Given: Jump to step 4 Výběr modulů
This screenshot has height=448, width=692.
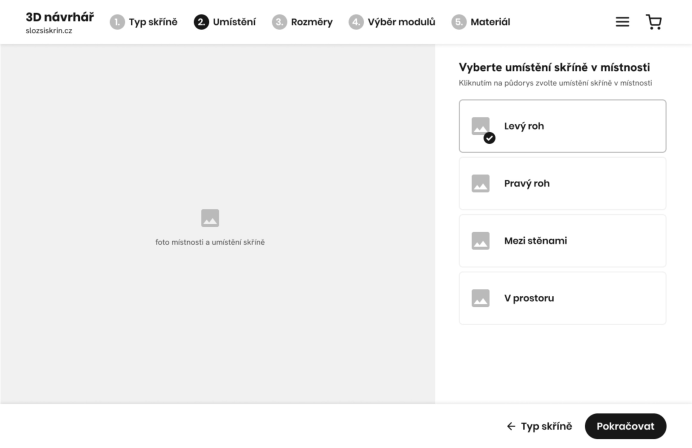Looking at the screenshot, I should pyautogui.click(x=392, y=22).
